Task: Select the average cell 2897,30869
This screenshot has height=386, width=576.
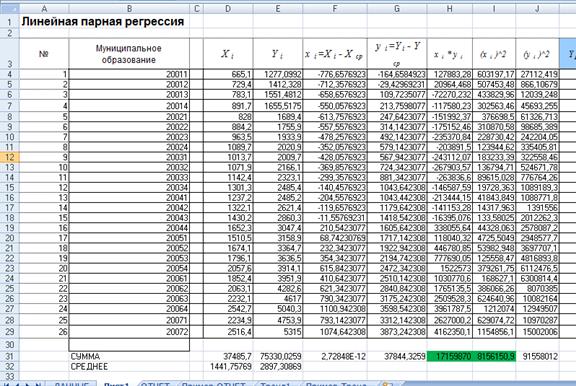Action: pyautogui.click(x=278, y=367)
